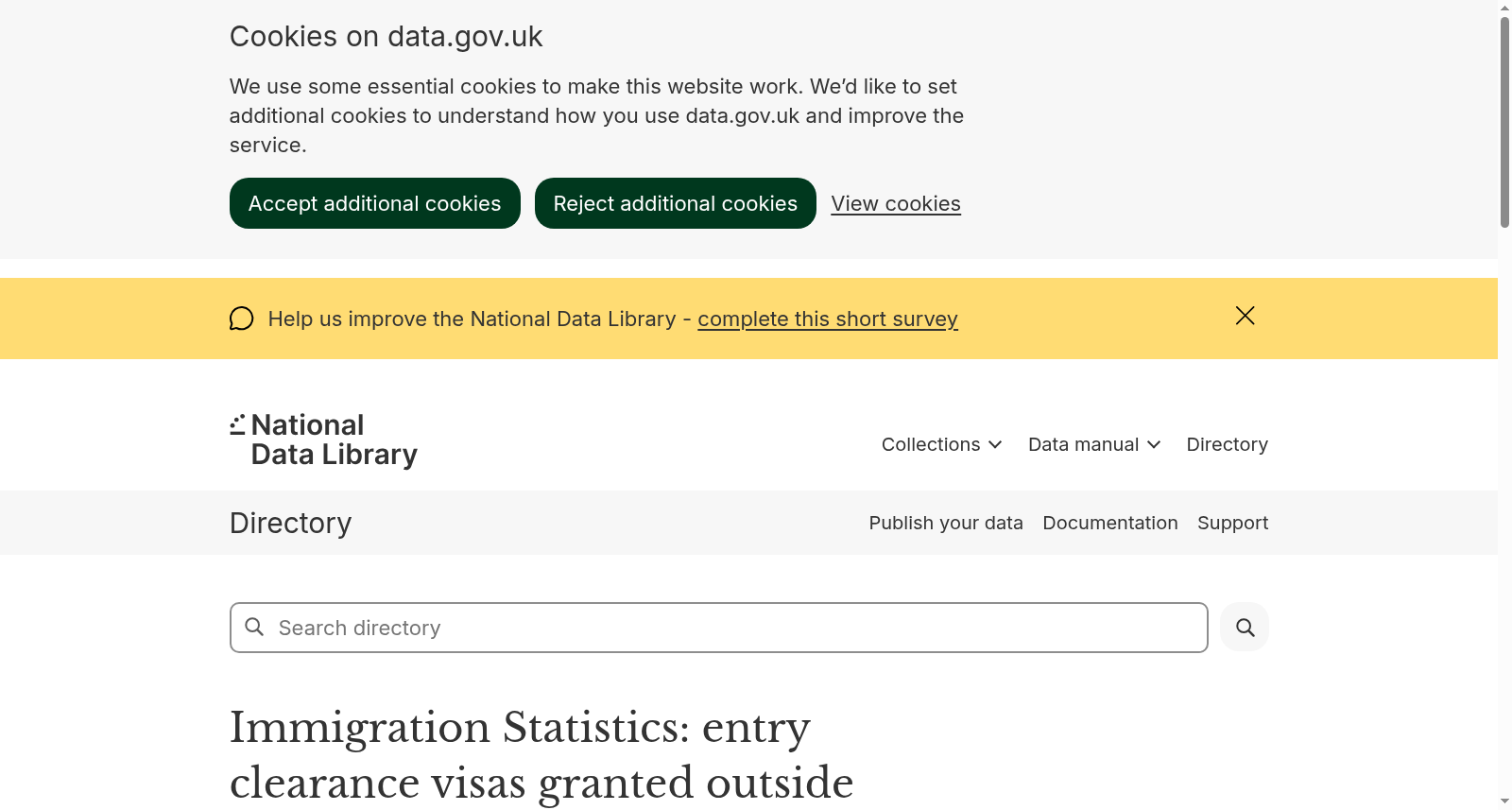Click the speech bubble icon in the survey banner
Image resolution: width=1512 pixels, height=810 pixels.
click(242, 319)
